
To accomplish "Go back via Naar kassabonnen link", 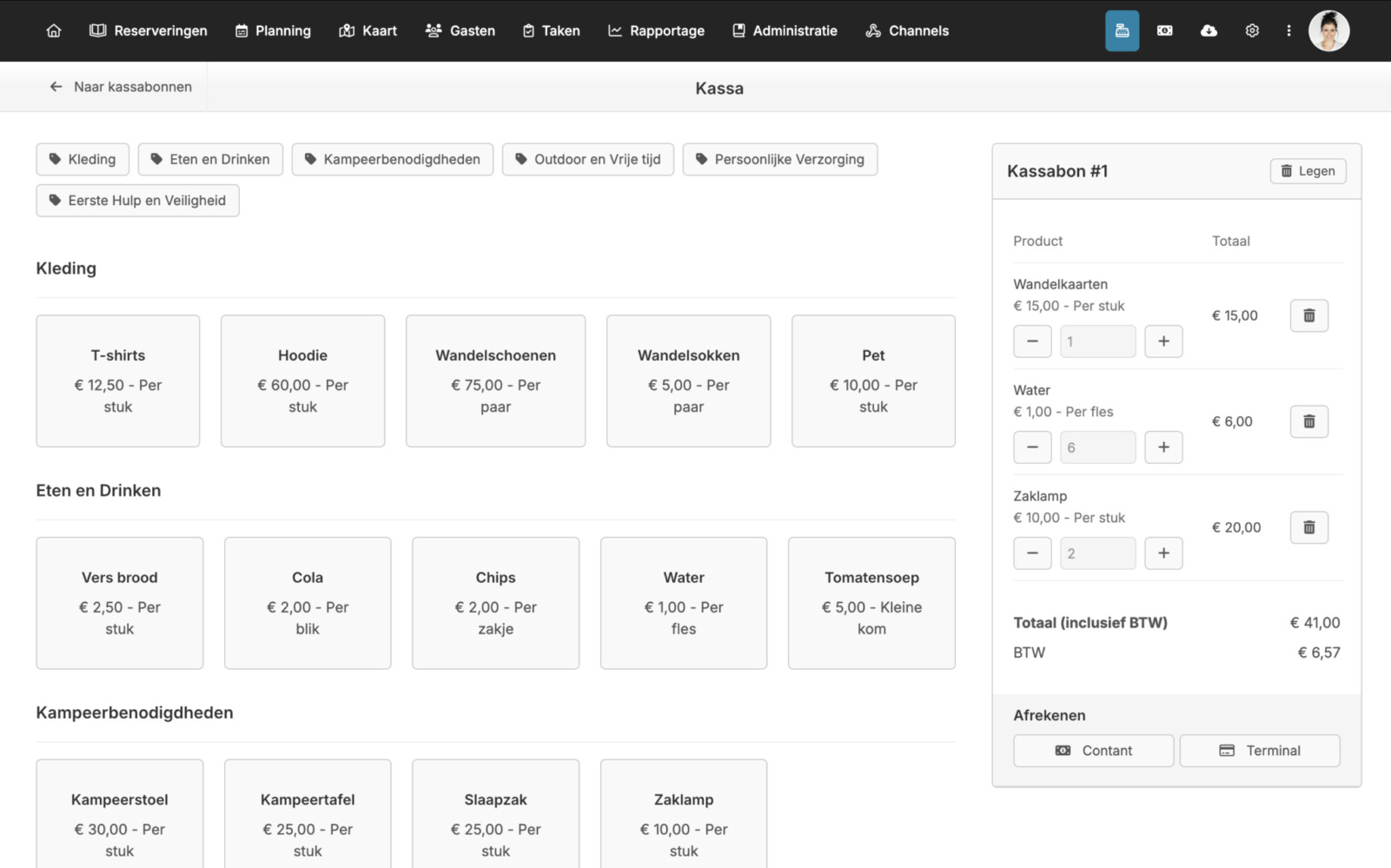I will (x=121, y=87).
